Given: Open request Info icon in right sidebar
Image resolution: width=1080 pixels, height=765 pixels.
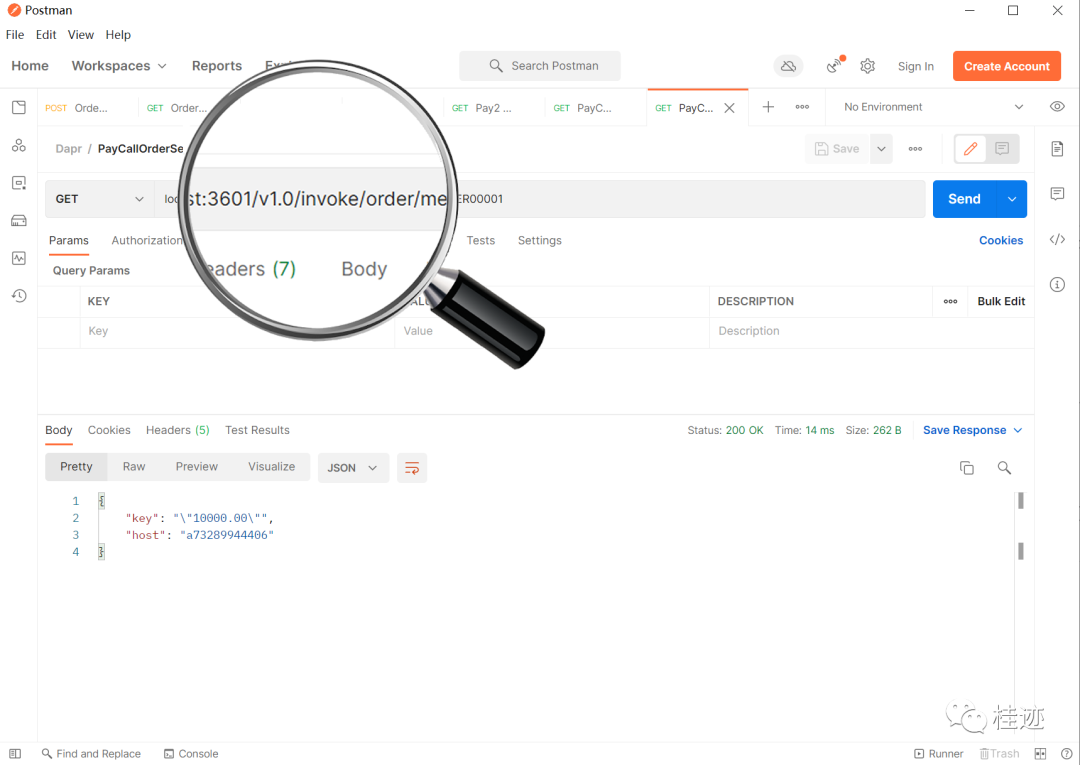Looking at the screenshot, I should [x=1057, y=284].
